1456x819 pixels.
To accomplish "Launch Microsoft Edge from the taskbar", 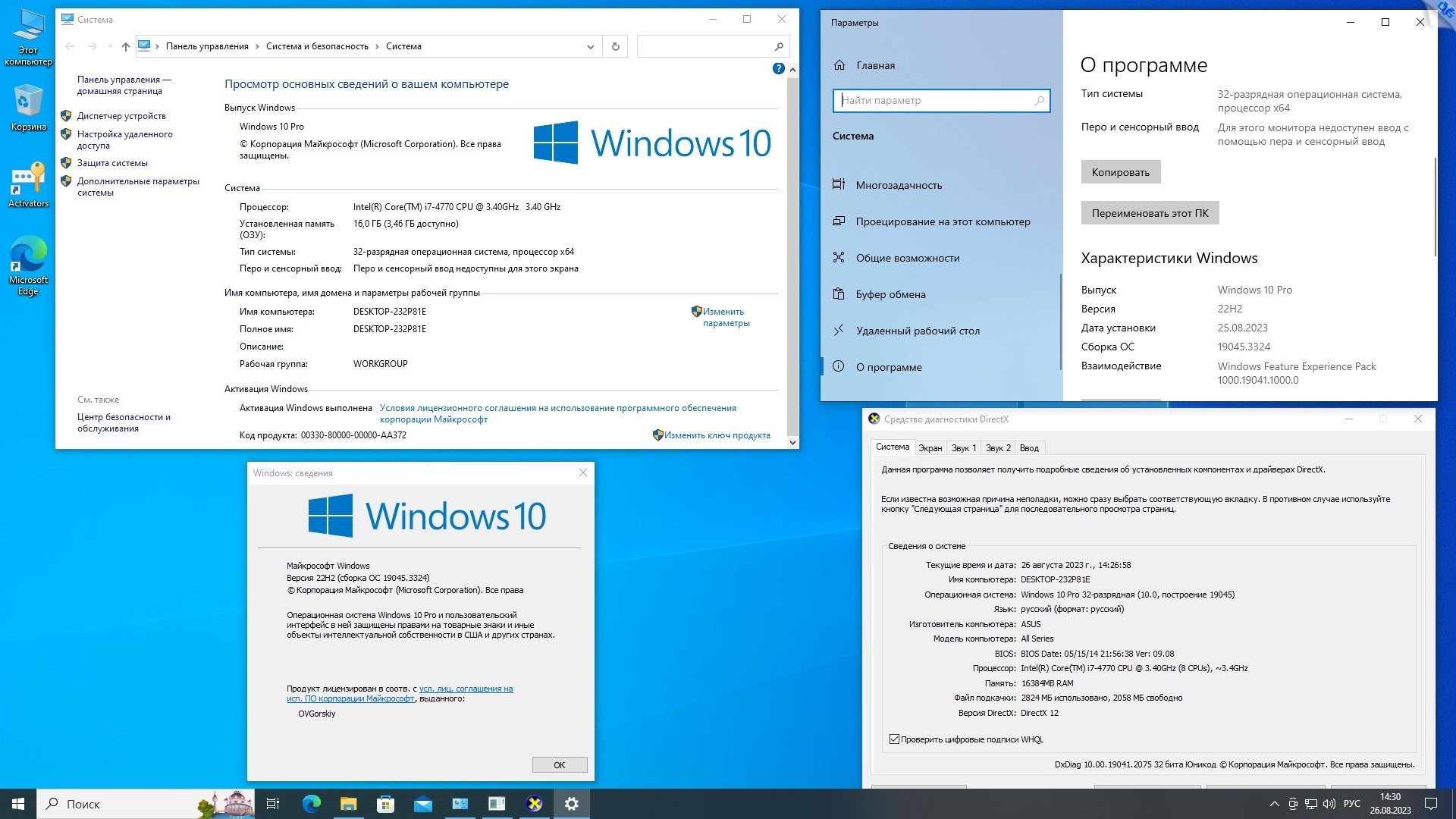I will [311, 804].
